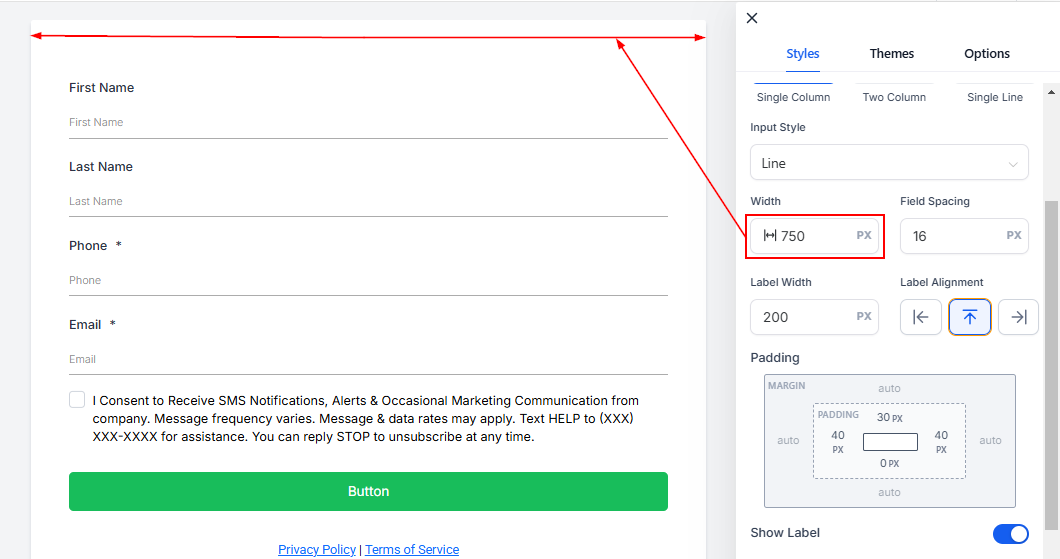Viewport: 1060px width, 559px height.
Task: Click the green Button submit button
Action: click(x=368, y=492)
